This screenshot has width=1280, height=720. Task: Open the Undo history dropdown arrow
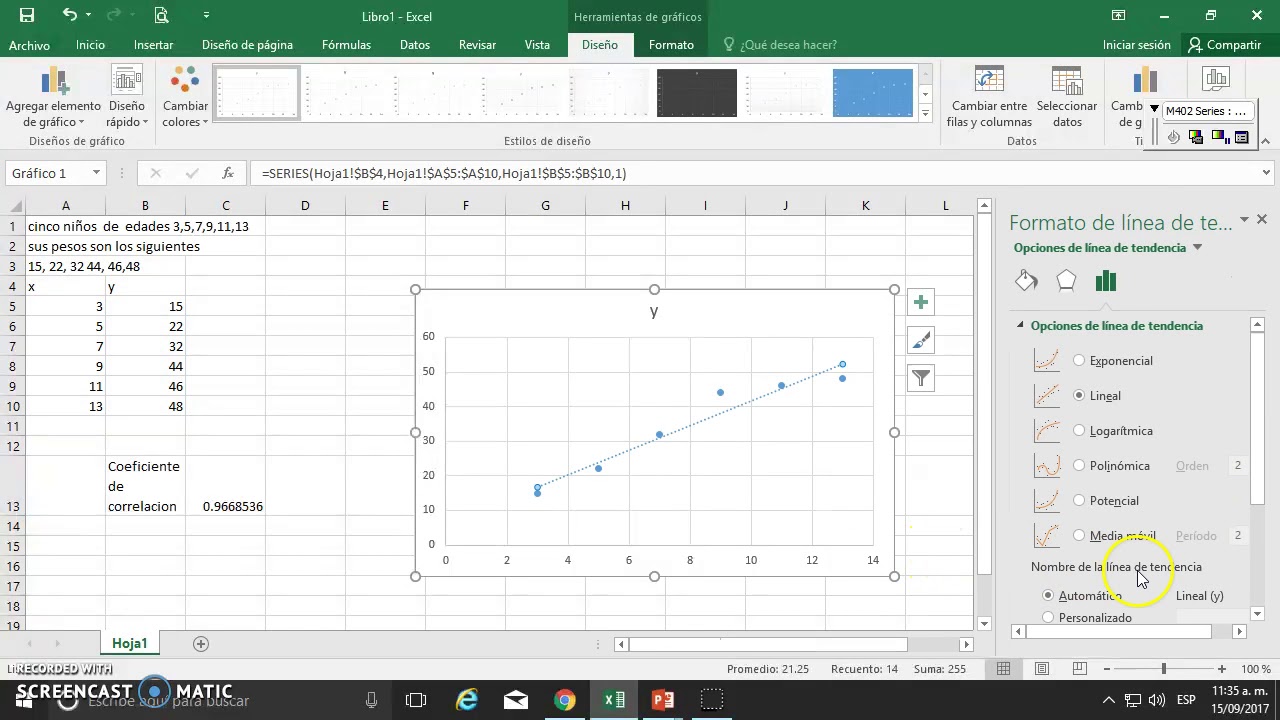pos(89,15)
